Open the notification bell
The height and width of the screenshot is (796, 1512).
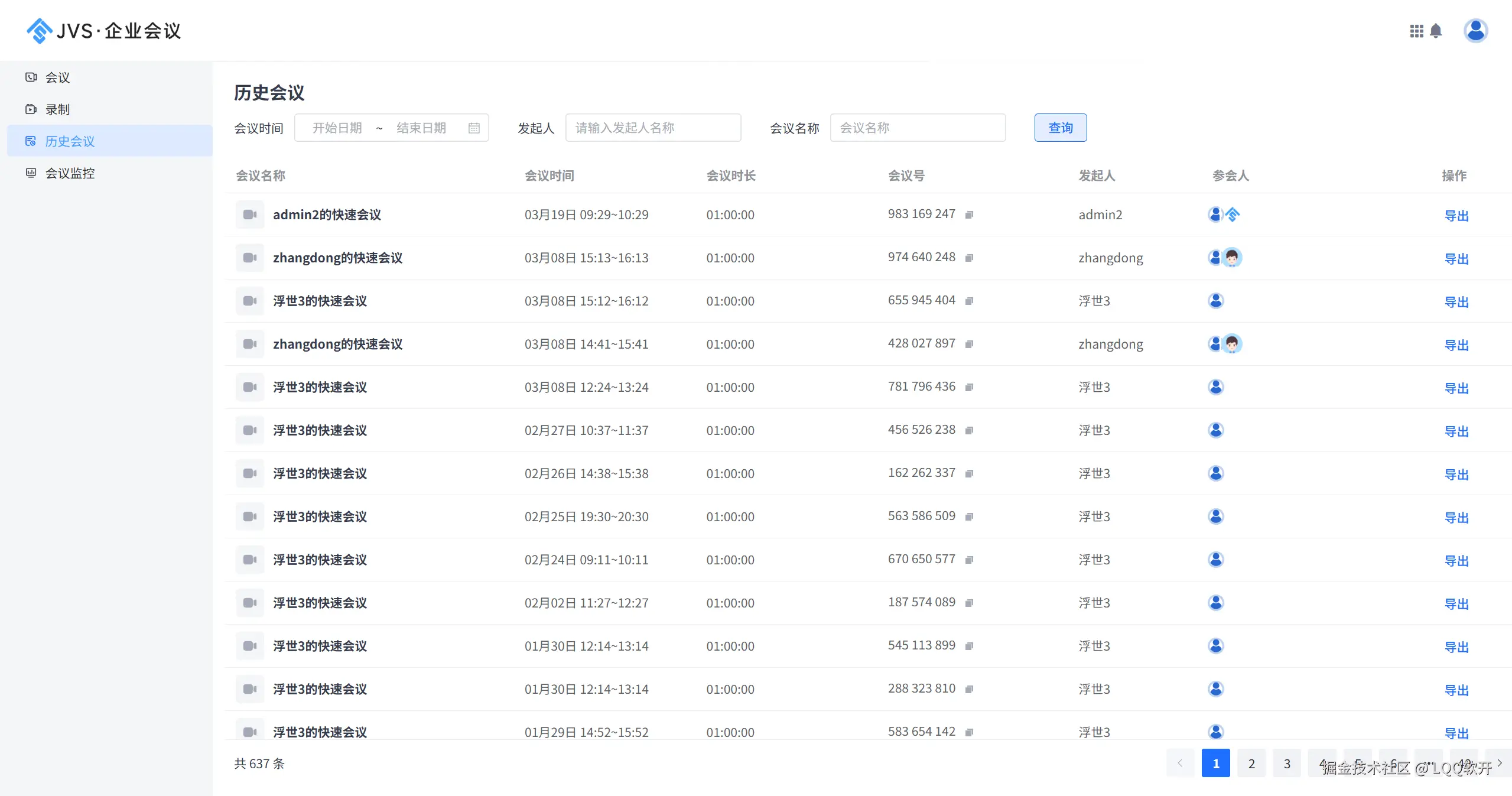pyautogui.click(x=1436, y=31)
